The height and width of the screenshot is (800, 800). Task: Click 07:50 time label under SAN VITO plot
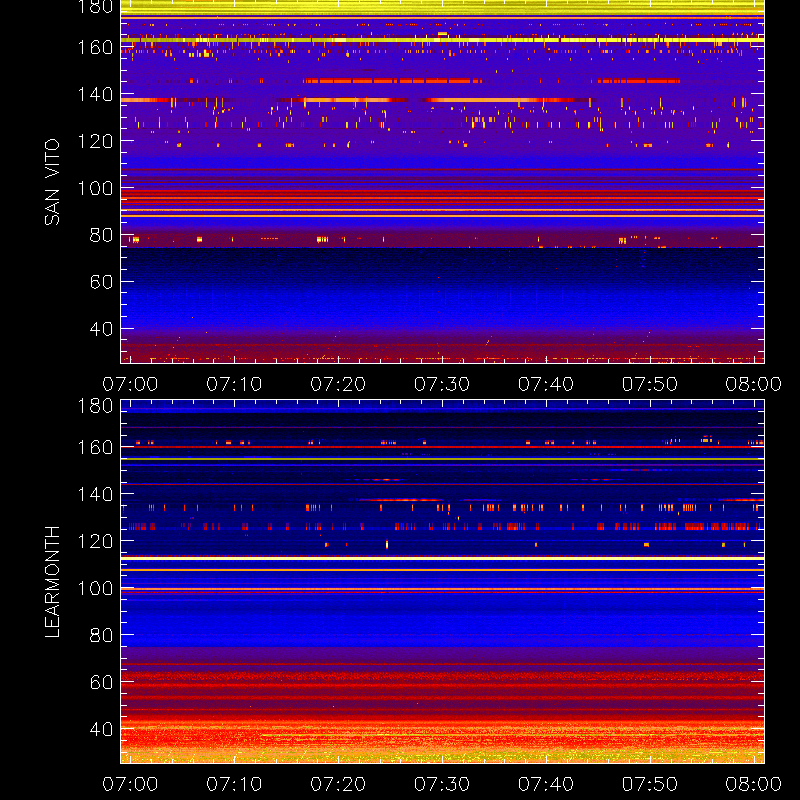649,384
